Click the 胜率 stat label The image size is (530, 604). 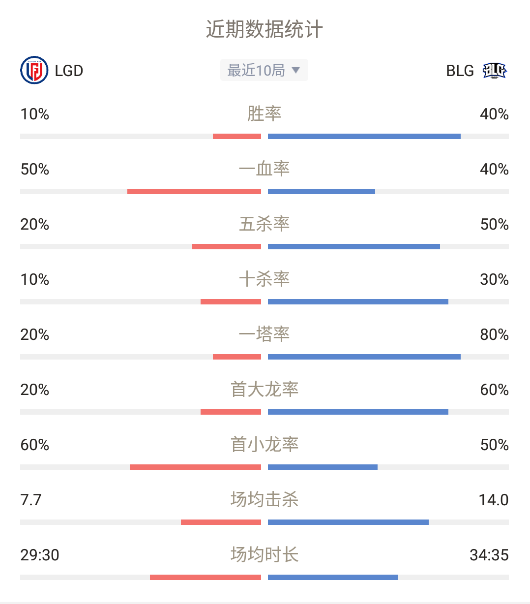[264, 114]
